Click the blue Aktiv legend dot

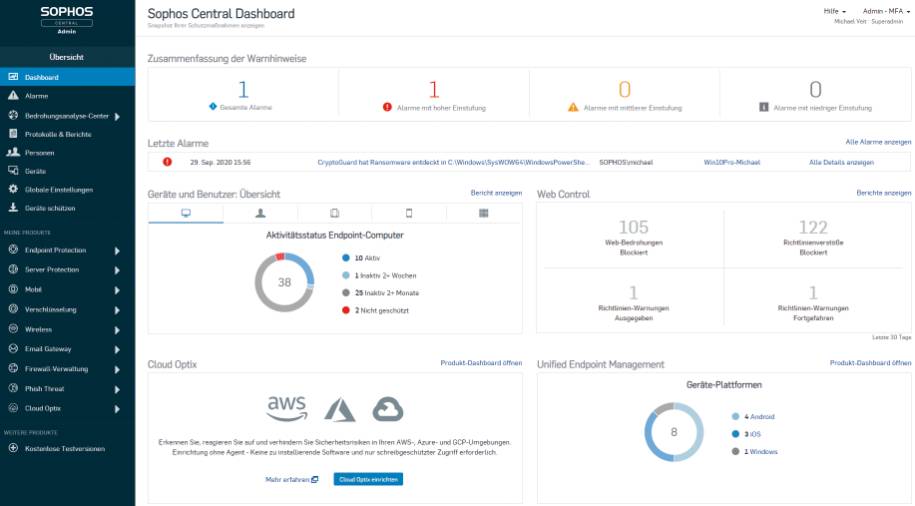click(x=345, y=257)
